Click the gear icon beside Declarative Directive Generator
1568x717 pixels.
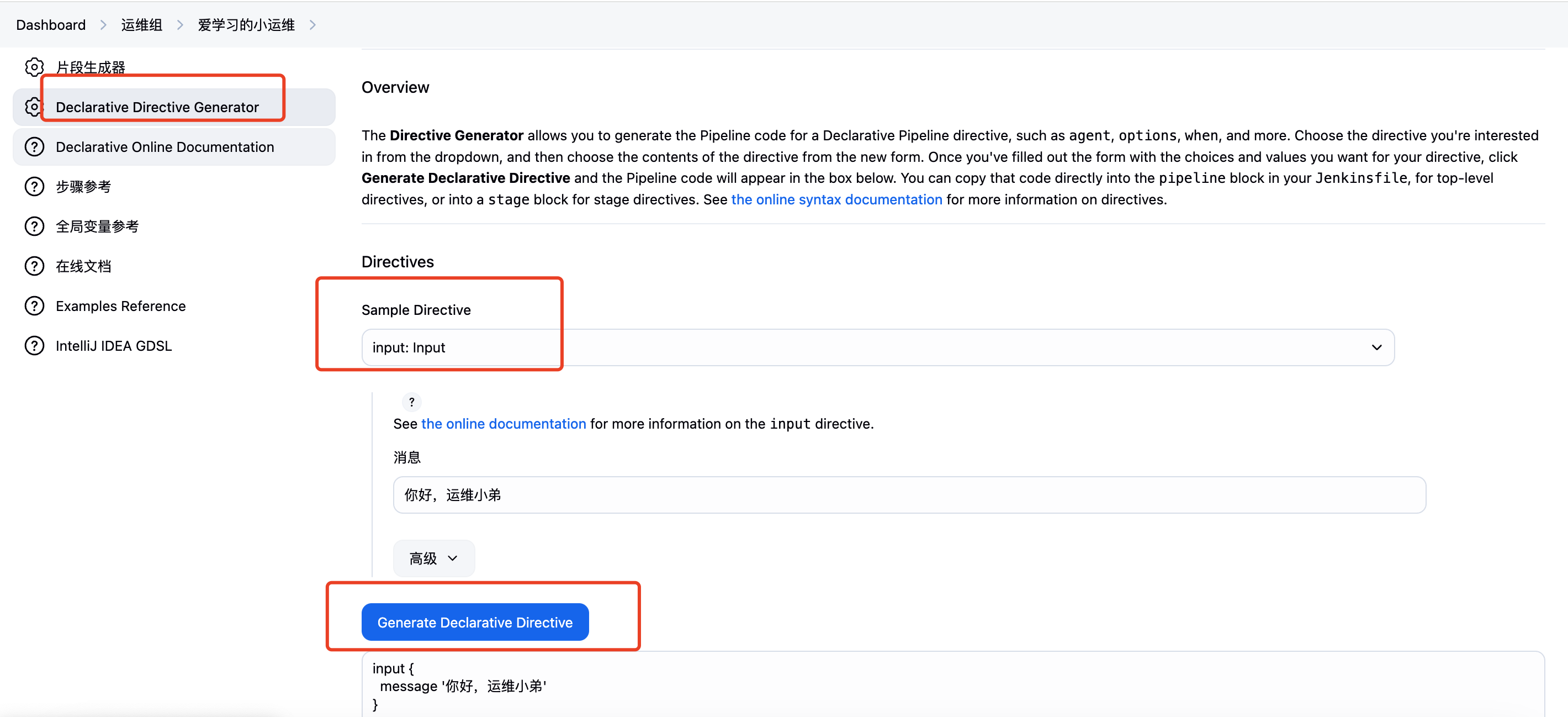tap(33, 107)
